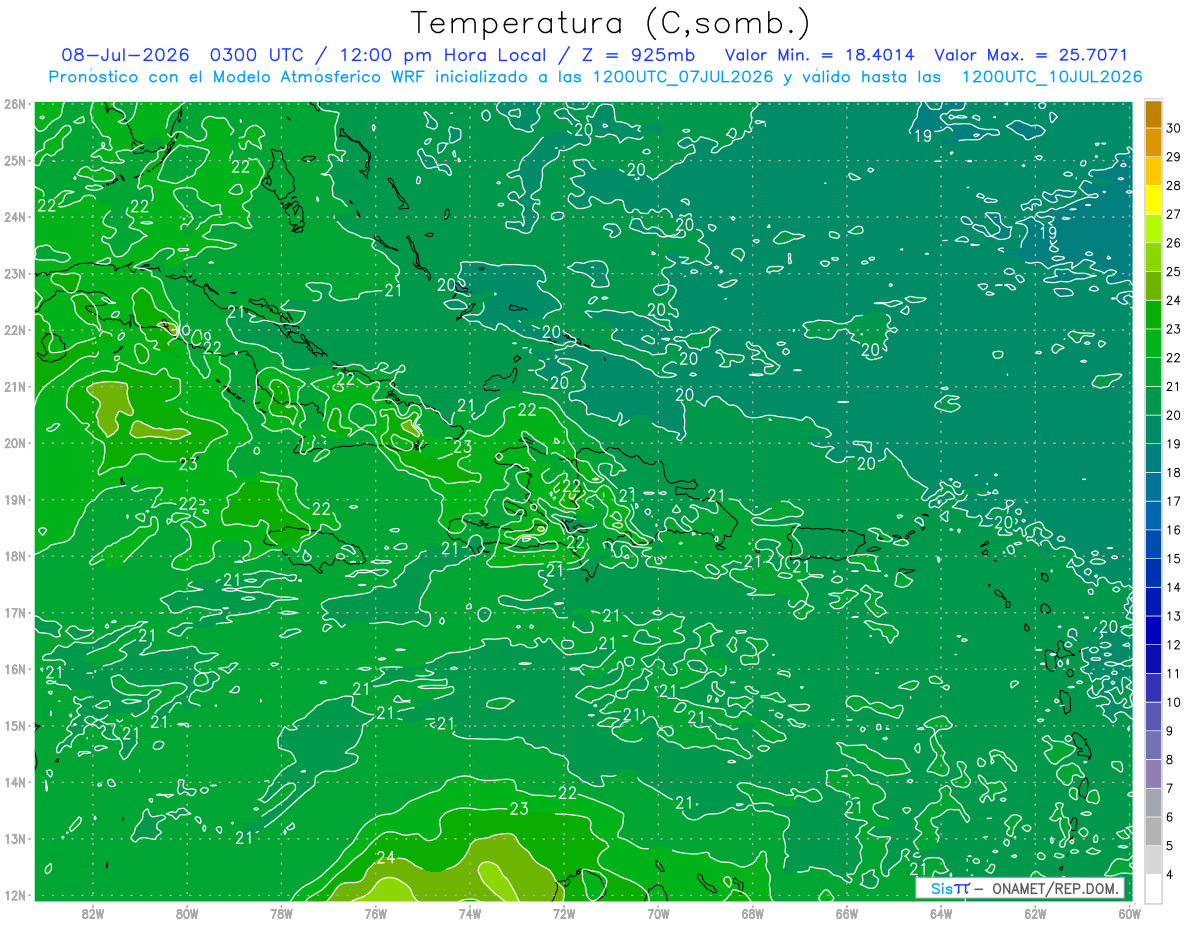Click the 76W longitude axis label

pos(375,913)
